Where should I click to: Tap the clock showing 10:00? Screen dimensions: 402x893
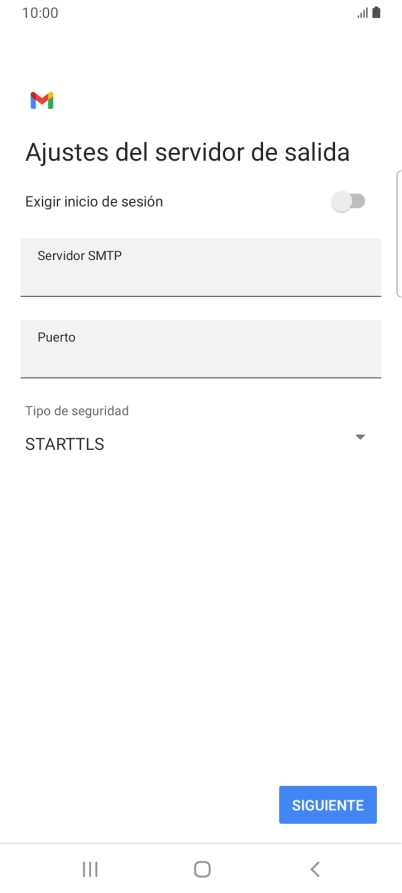[x=40, y=13]
